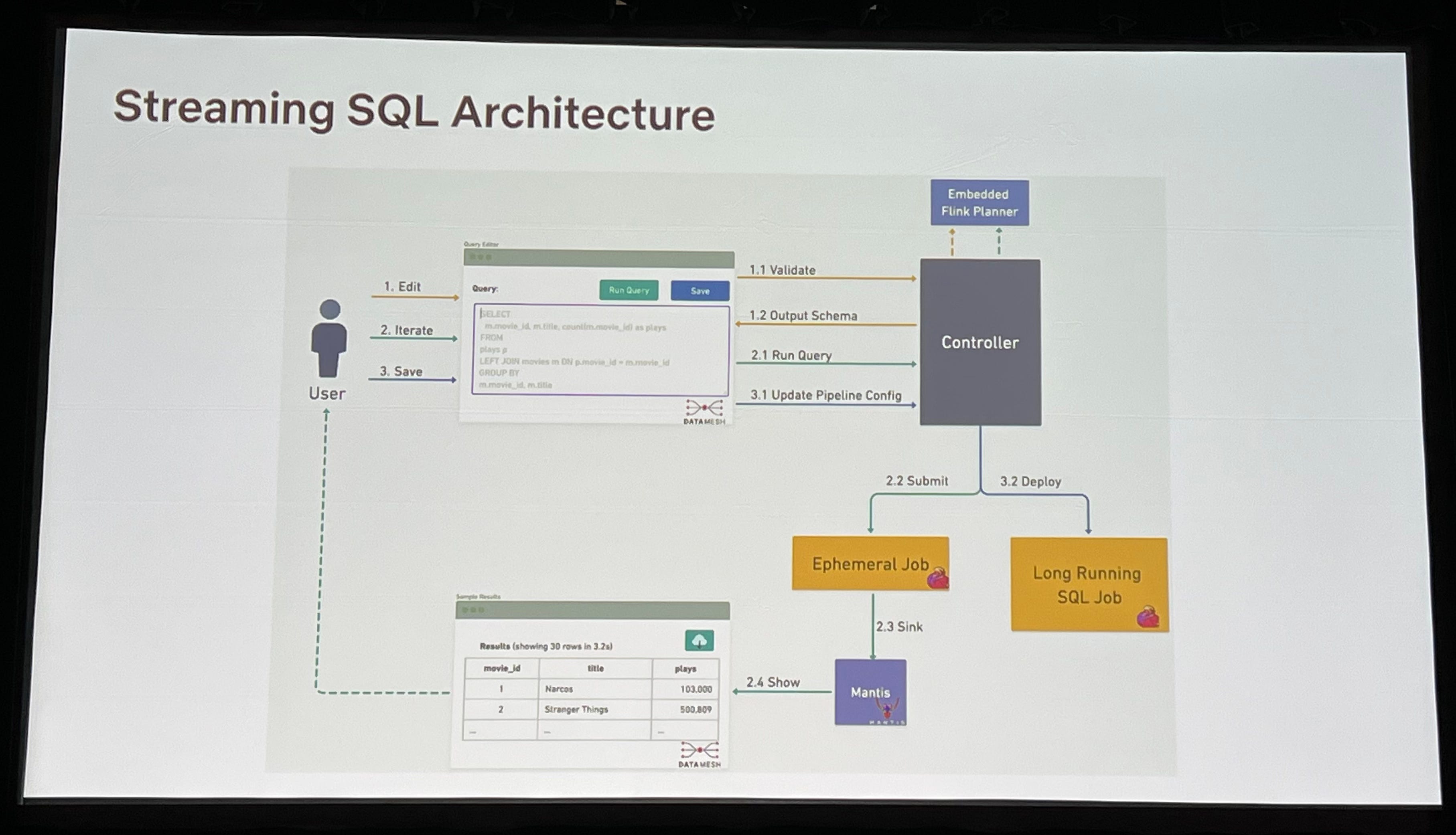The height and width of the screenshot is (835, 1456).
Task: Click the green Run Query button
Action: [628, 290]
